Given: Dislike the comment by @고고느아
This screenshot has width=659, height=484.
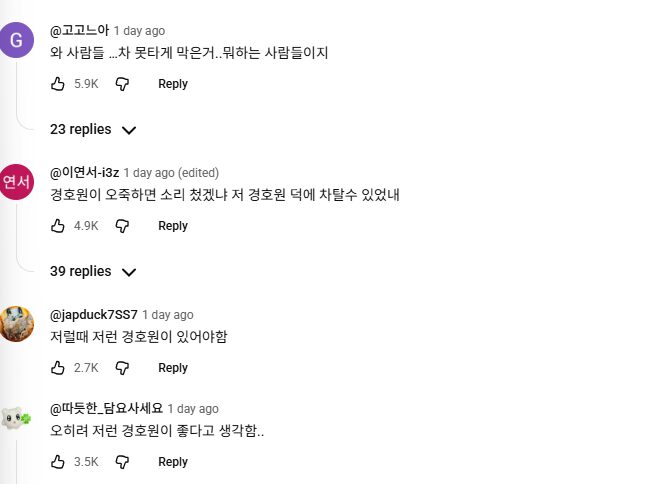Looking at the screenshot, I should pyautogui.click(x=122, y=84).
